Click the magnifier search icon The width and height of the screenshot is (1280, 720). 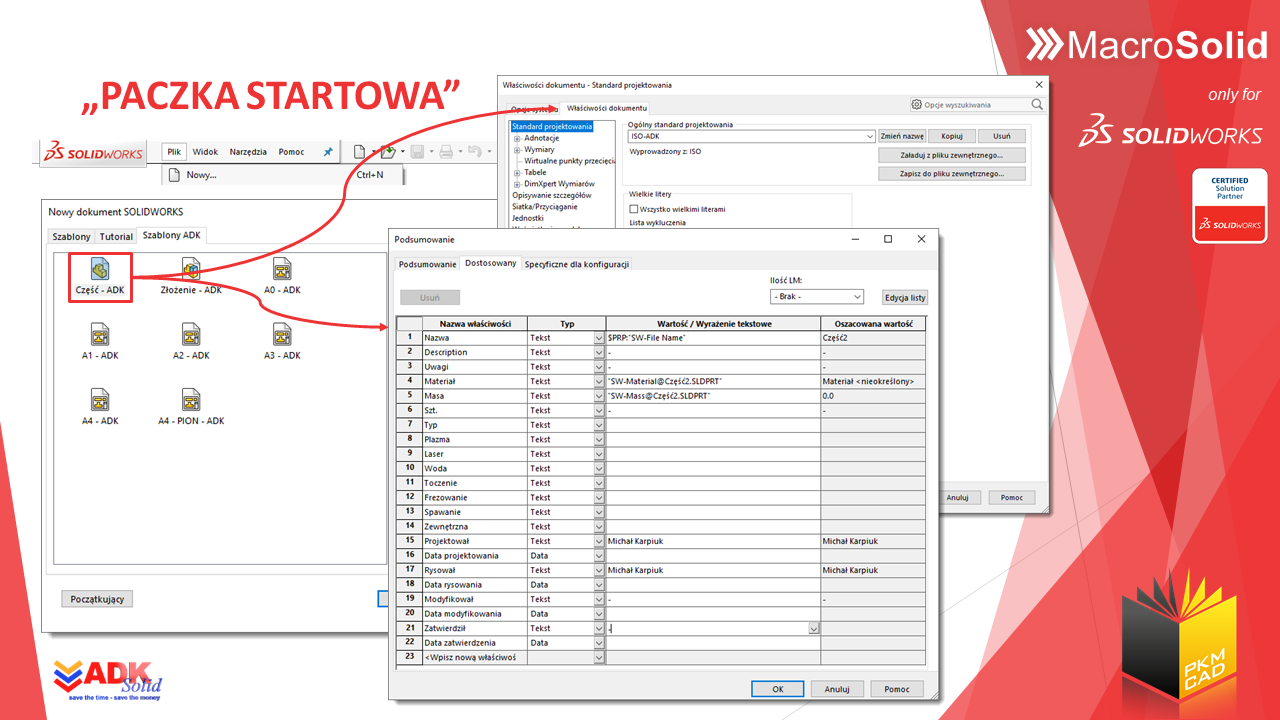(1037, 104)
